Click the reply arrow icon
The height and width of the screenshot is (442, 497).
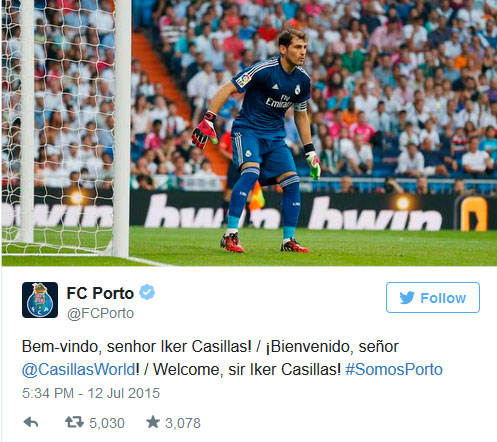point(31,423)
